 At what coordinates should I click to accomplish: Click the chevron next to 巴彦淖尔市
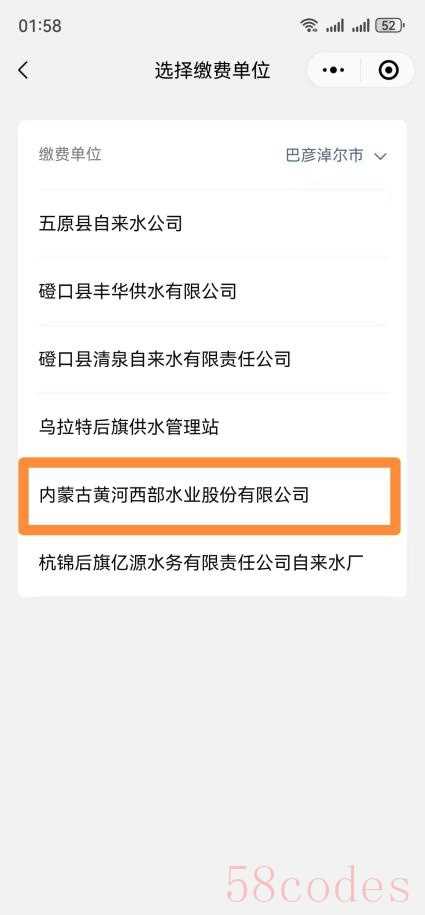coord(381,156)
